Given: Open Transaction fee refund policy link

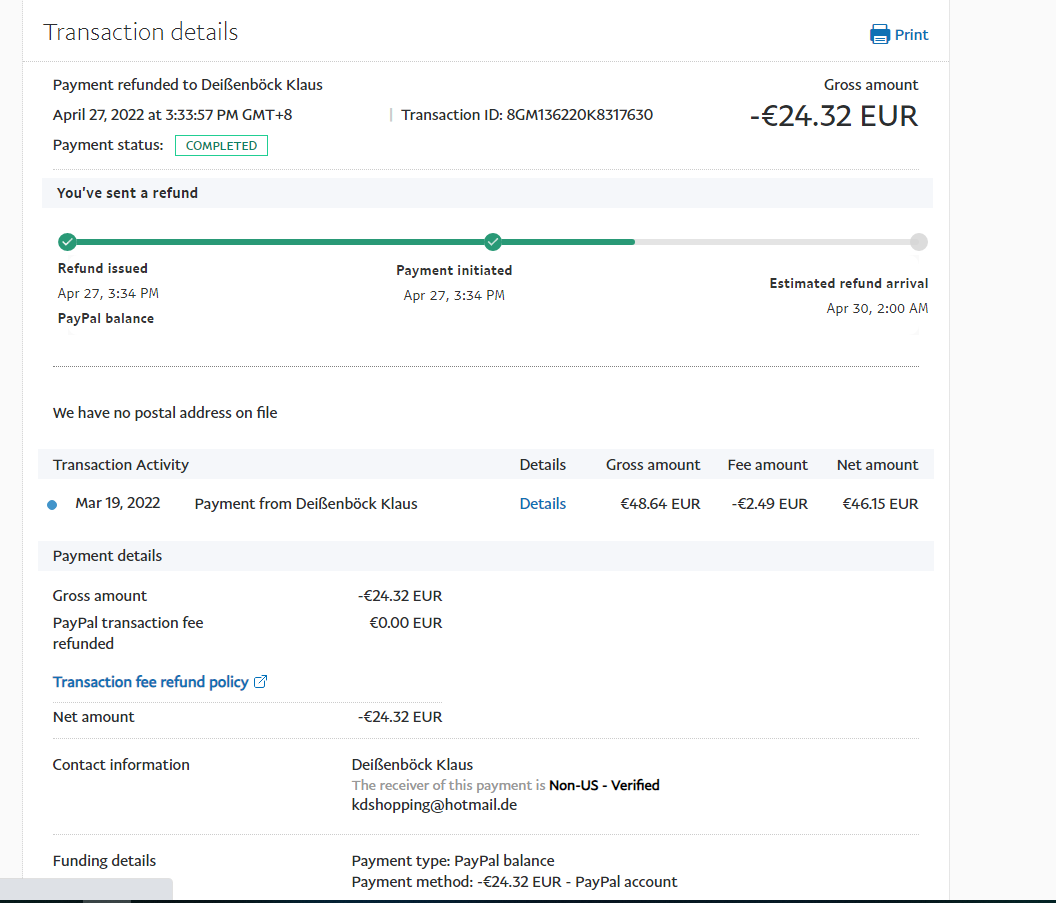Looking at the screenshot, I should click(150, 682).
